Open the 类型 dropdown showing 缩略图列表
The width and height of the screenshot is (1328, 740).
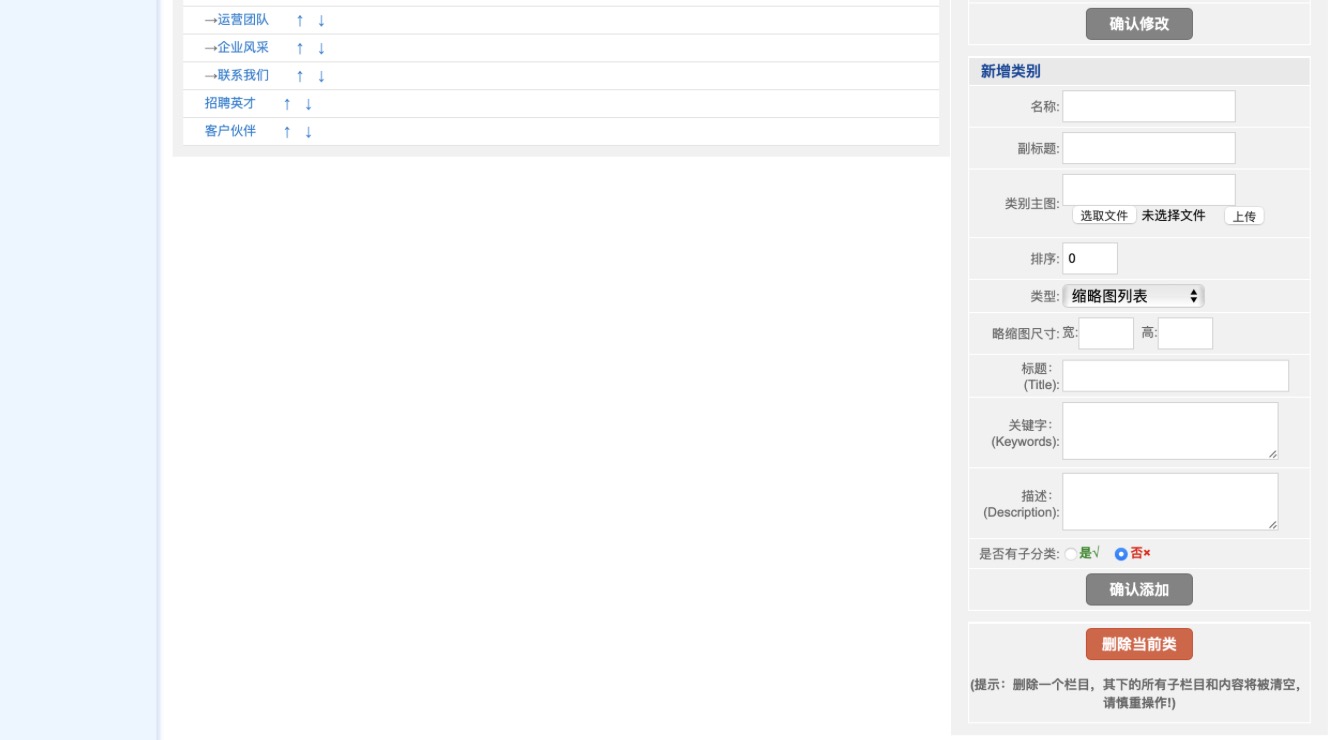[1133, 296]
